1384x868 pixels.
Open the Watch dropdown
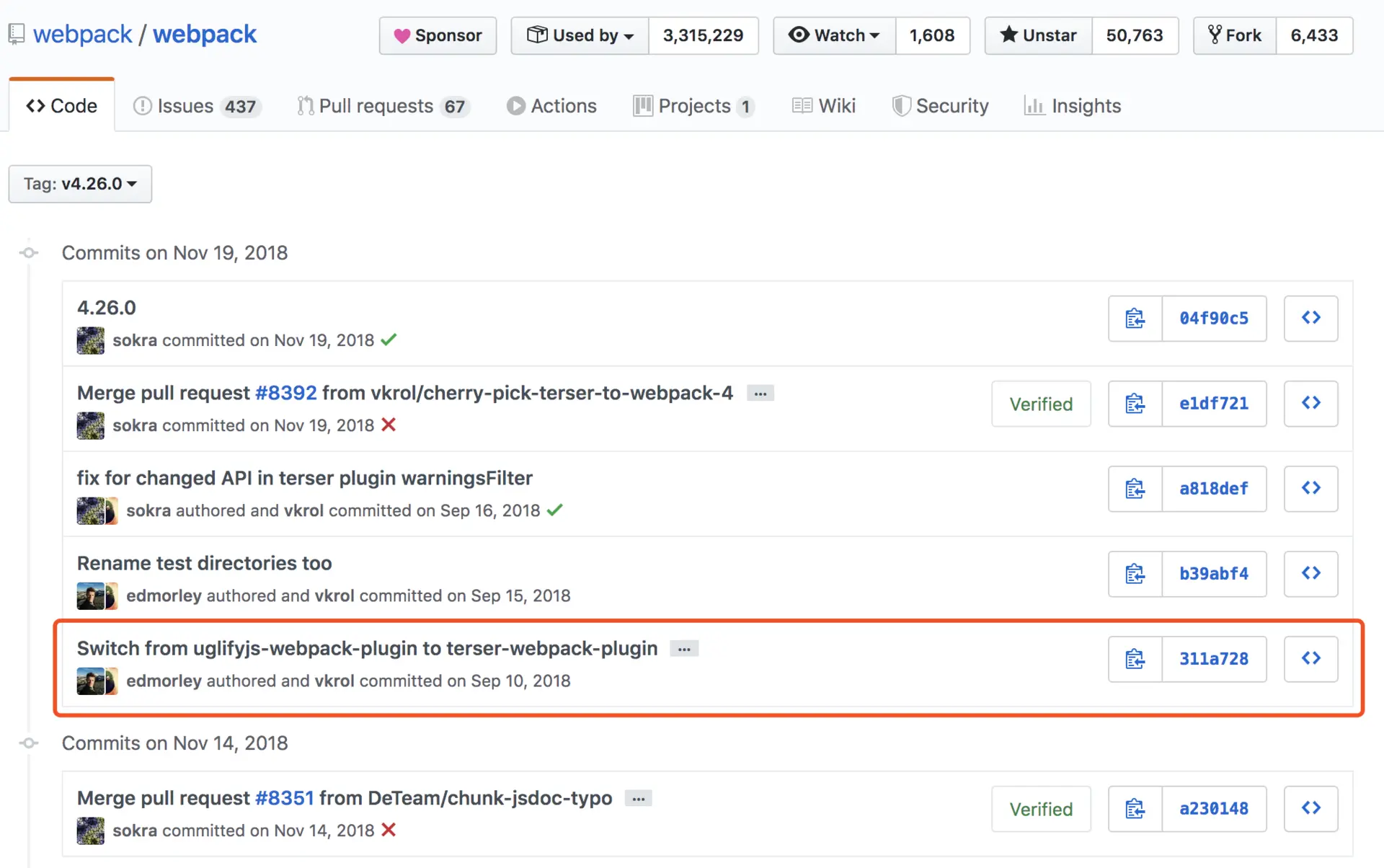coord(835,35)
